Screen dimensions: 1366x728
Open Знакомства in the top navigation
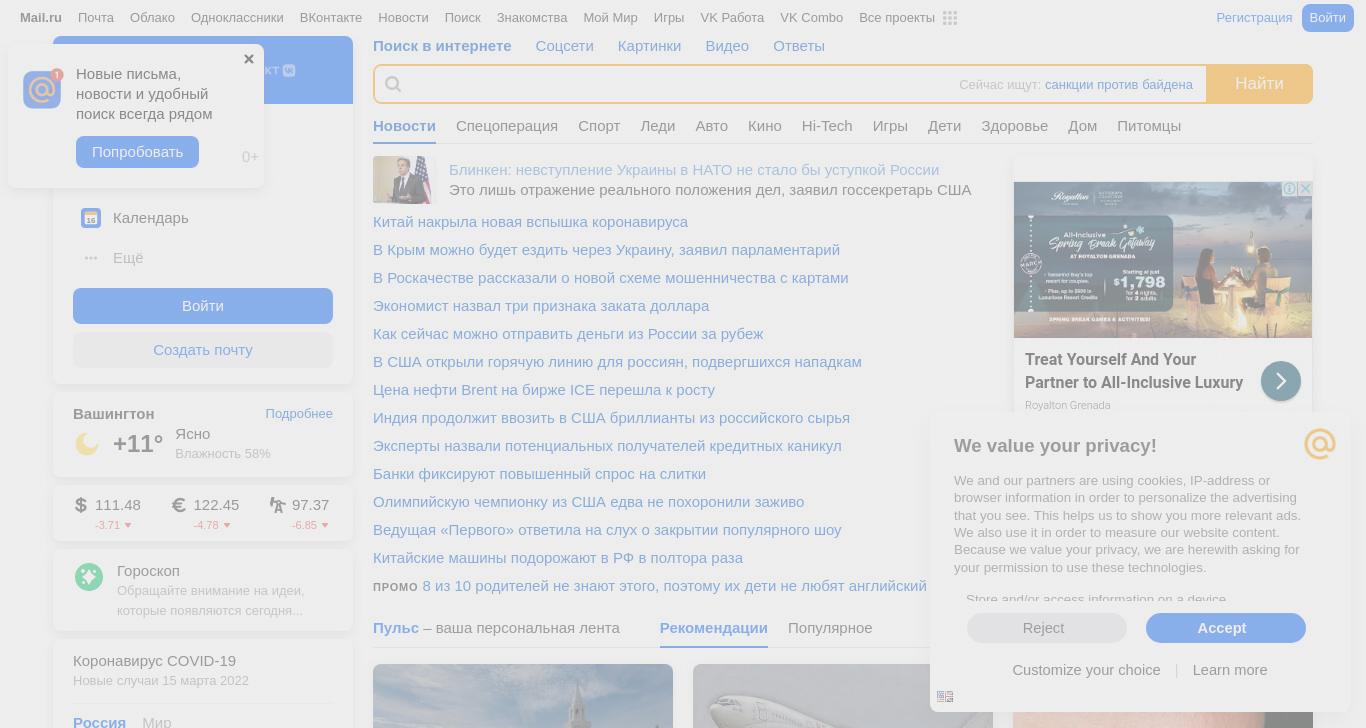click(532, 18)
